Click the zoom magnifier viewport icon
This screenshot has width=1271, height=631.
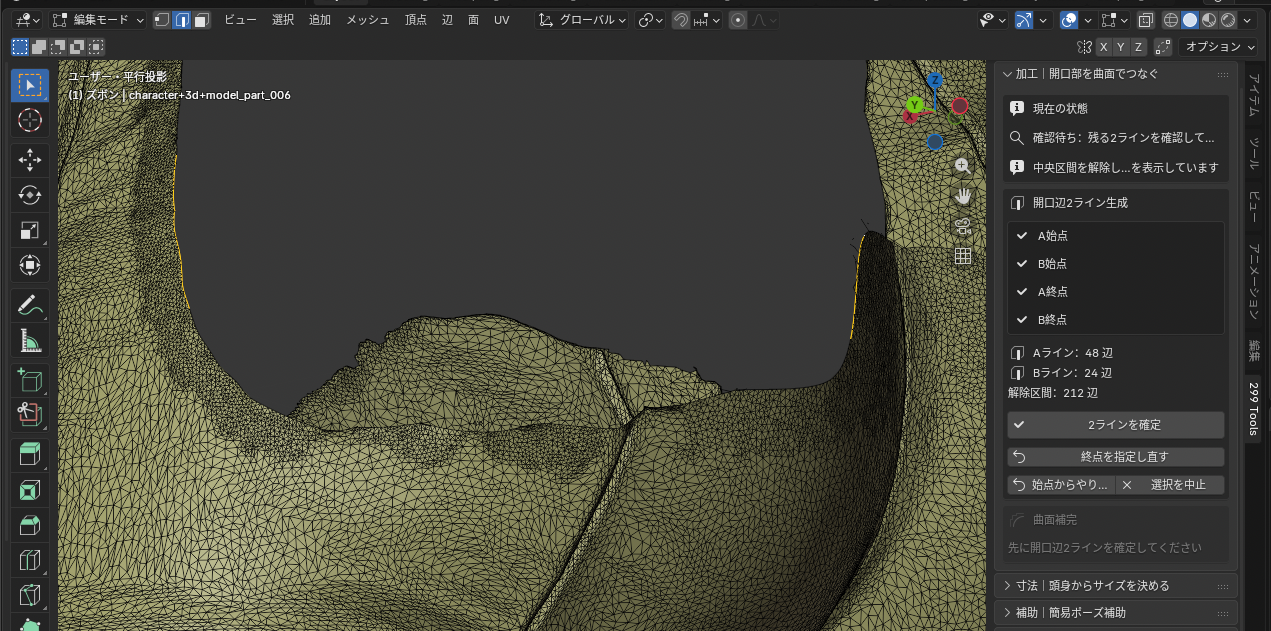point(963,166)
